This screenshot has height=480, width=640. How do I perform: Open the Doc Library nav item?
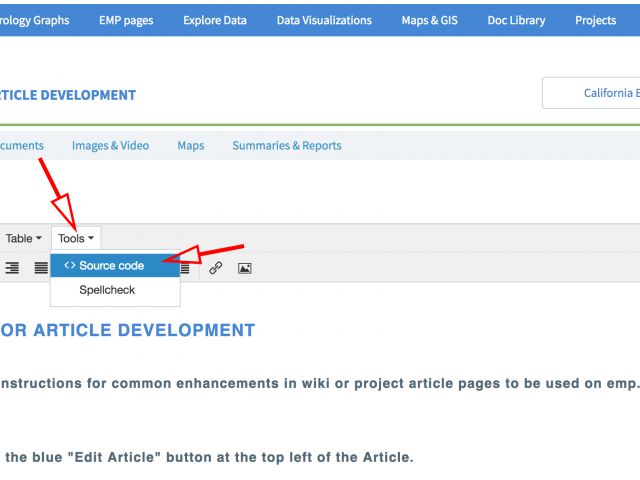[x=516, y=20]
